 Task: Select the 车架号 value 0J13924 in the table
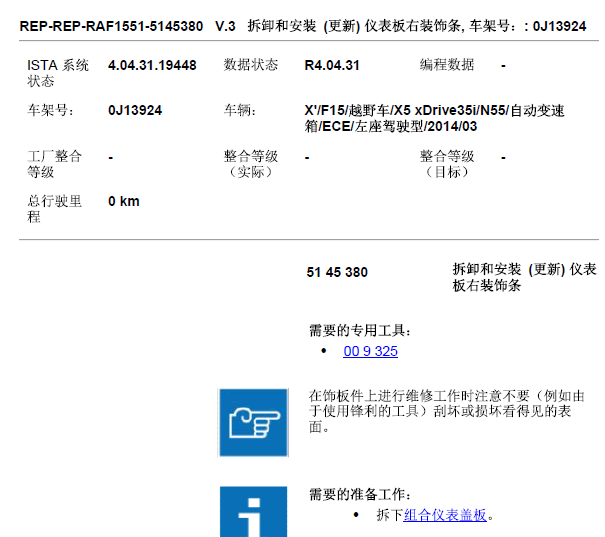click(x=135, y=110)
